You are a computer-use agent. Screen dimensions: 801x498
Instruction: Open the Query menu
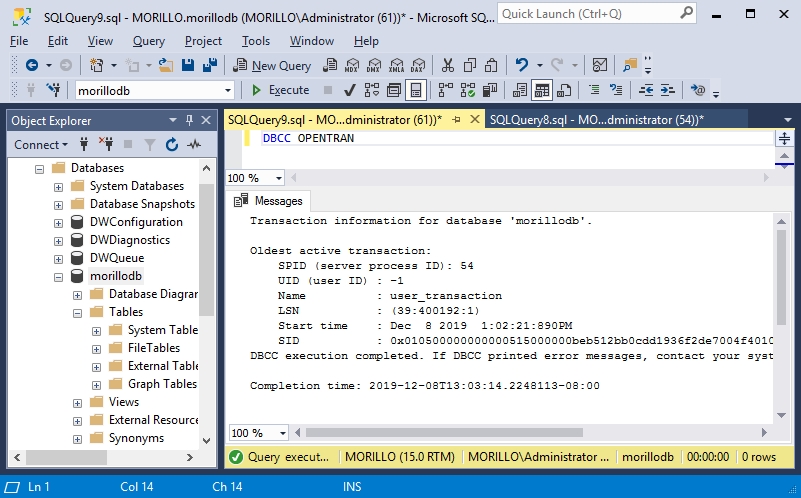pos(149,41)
